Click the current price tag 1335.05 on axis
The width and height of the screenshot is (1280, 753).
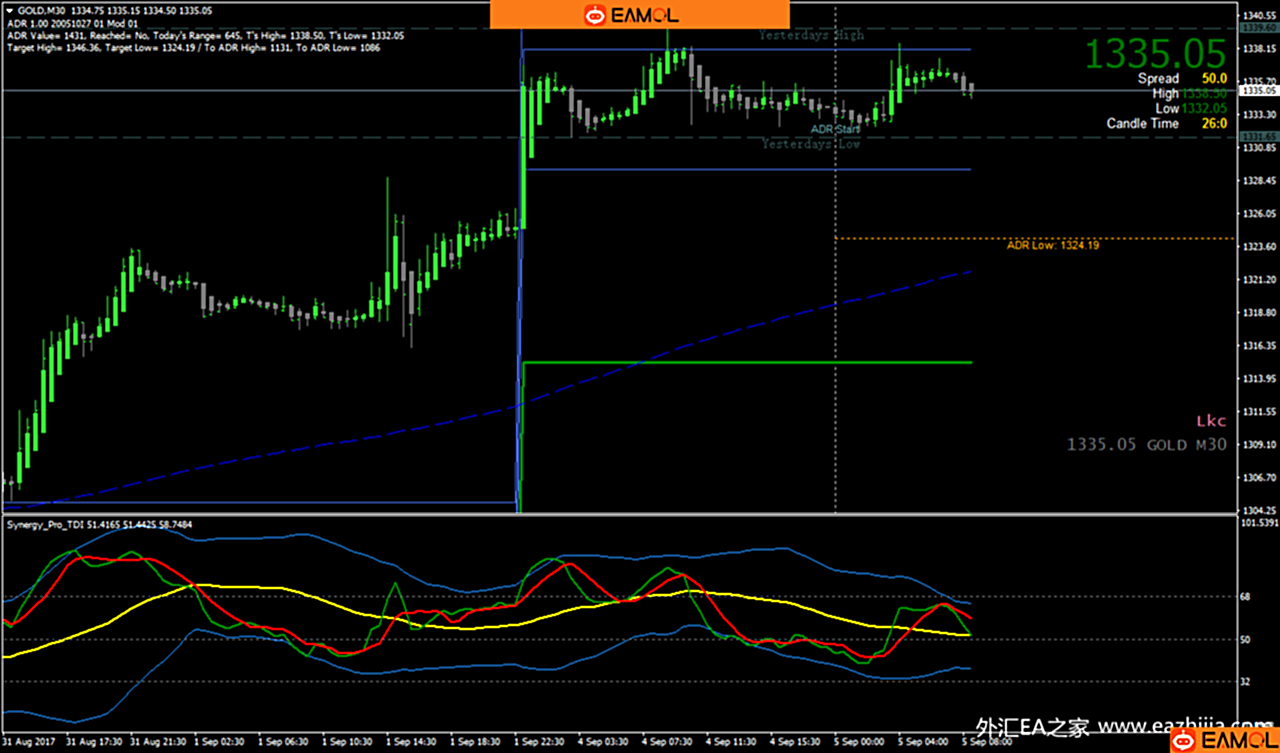[1258, 90]
